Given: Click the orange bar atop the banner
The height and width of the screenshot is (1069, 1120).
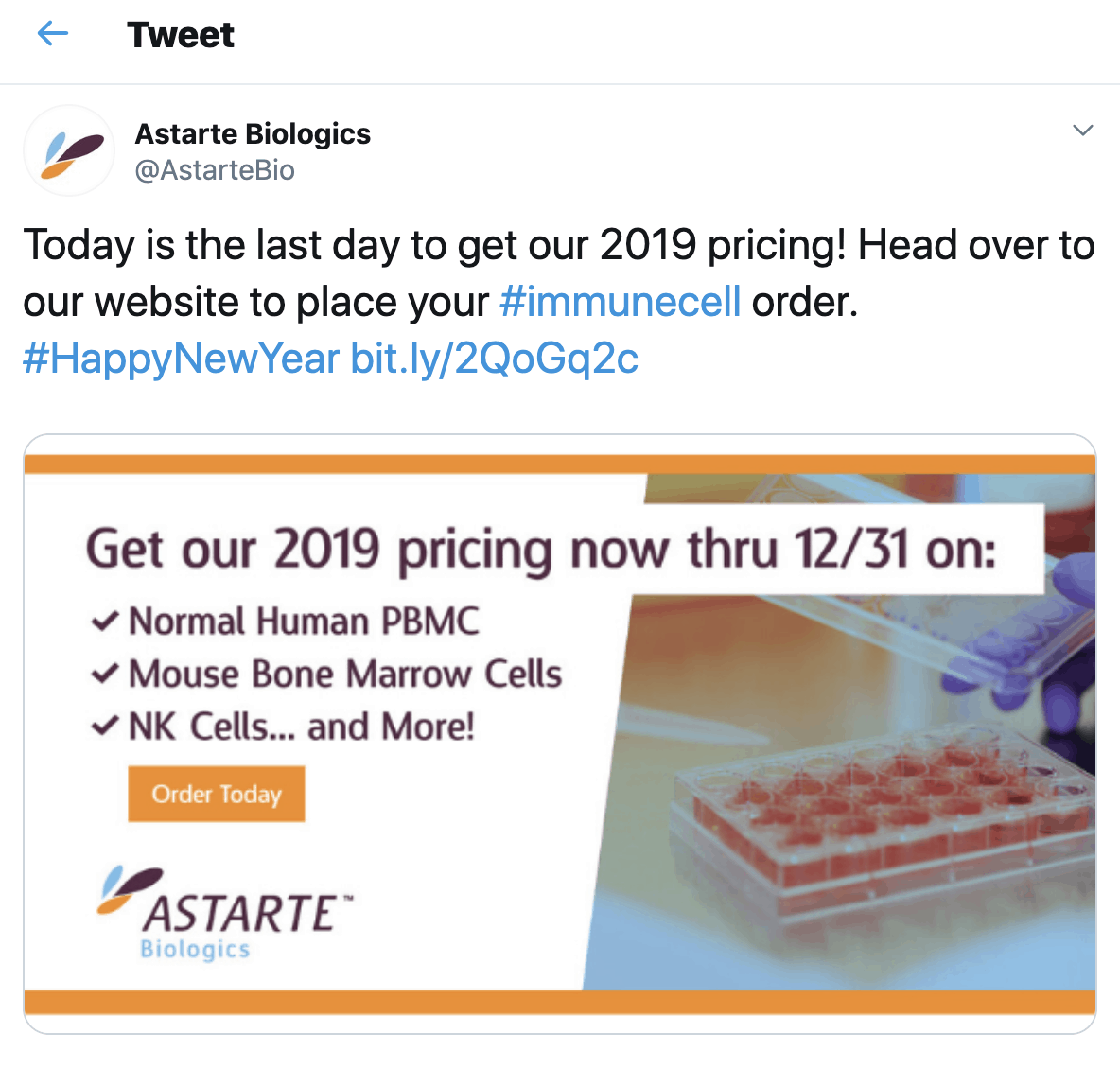Looking at the screenshot, I should (560, 464).
